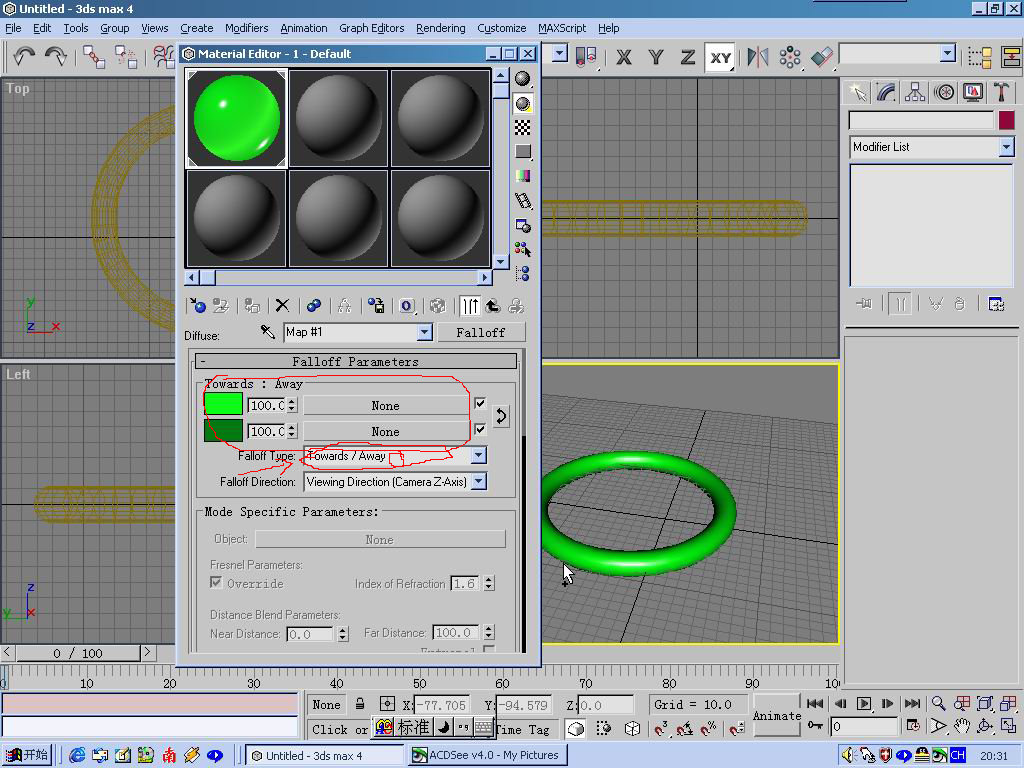Click the Array tool icon
The height and width of the screenshot is (768, 1024).
pos(790,57)
